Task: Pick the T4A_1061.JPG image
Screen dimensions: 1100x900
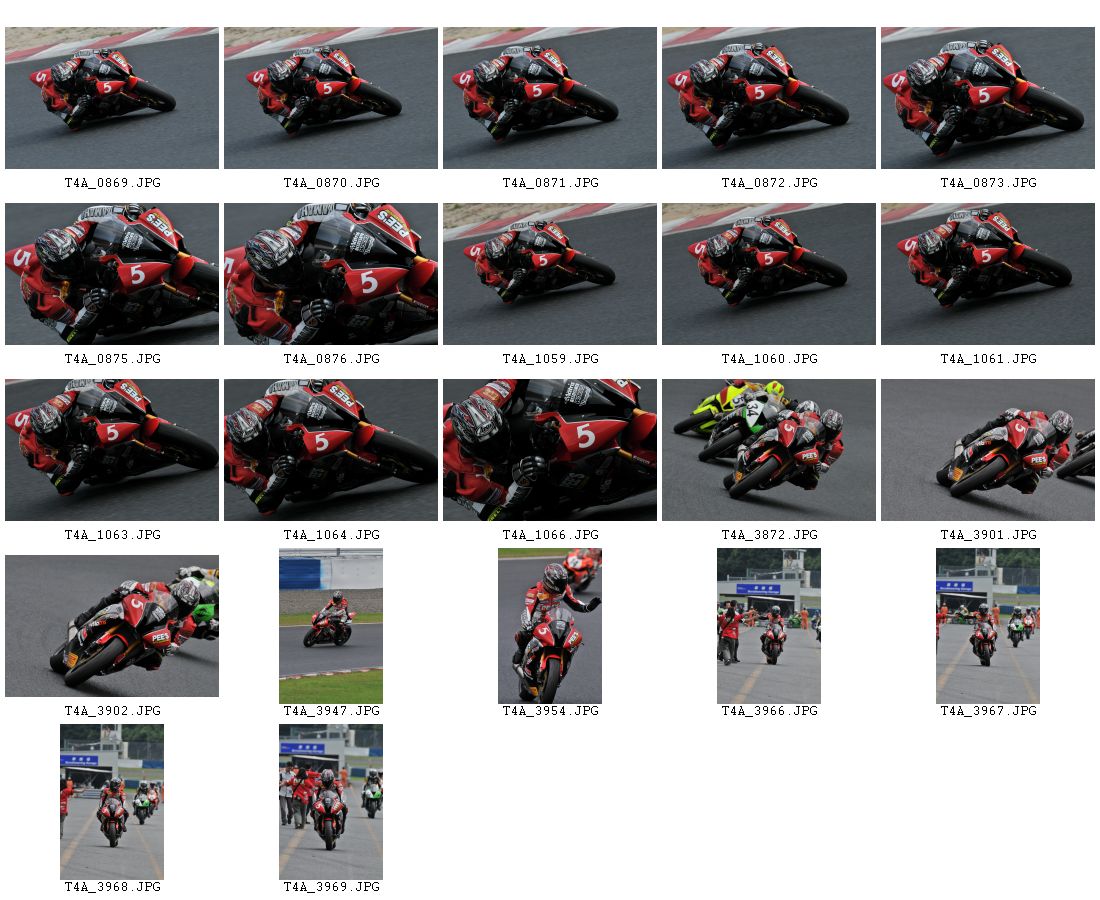Action: click(987, 274)
